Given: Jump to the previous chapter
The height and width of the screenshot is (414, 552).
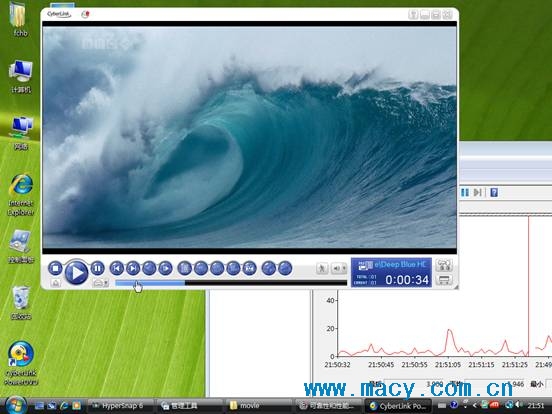Looking at the screenshot, I should pyautogui.click(x=117, y=268).
